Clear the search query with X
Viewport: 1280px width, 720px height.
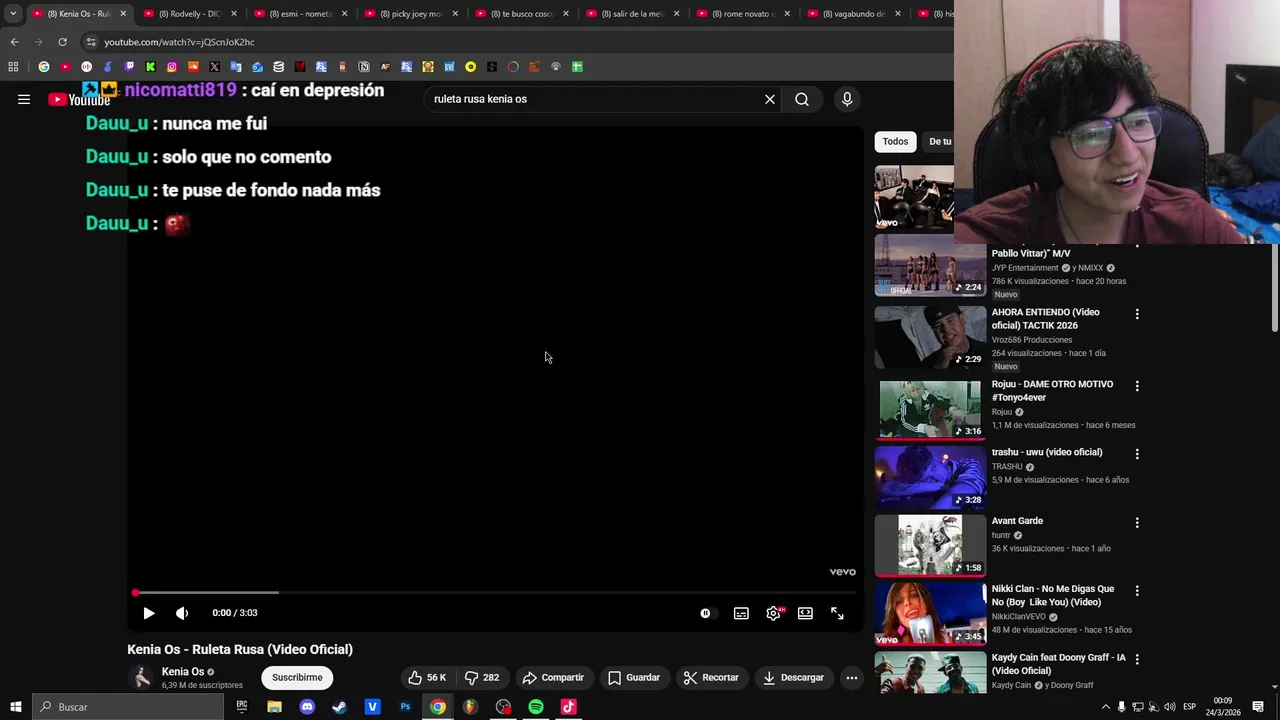(770, 99)
